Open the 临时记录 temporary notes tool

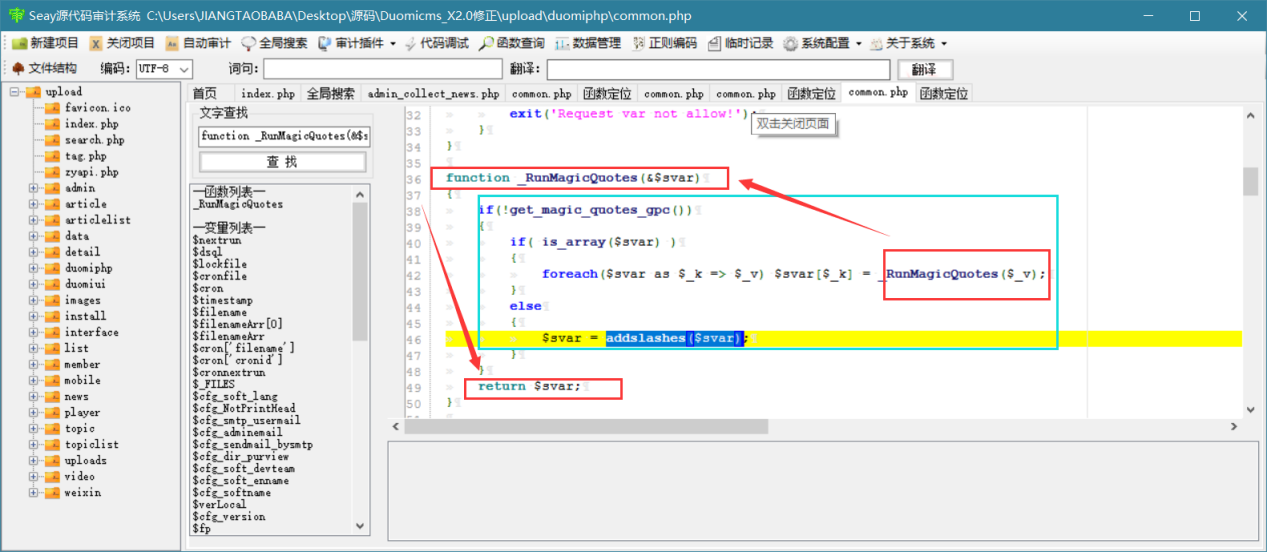point(740,43)
